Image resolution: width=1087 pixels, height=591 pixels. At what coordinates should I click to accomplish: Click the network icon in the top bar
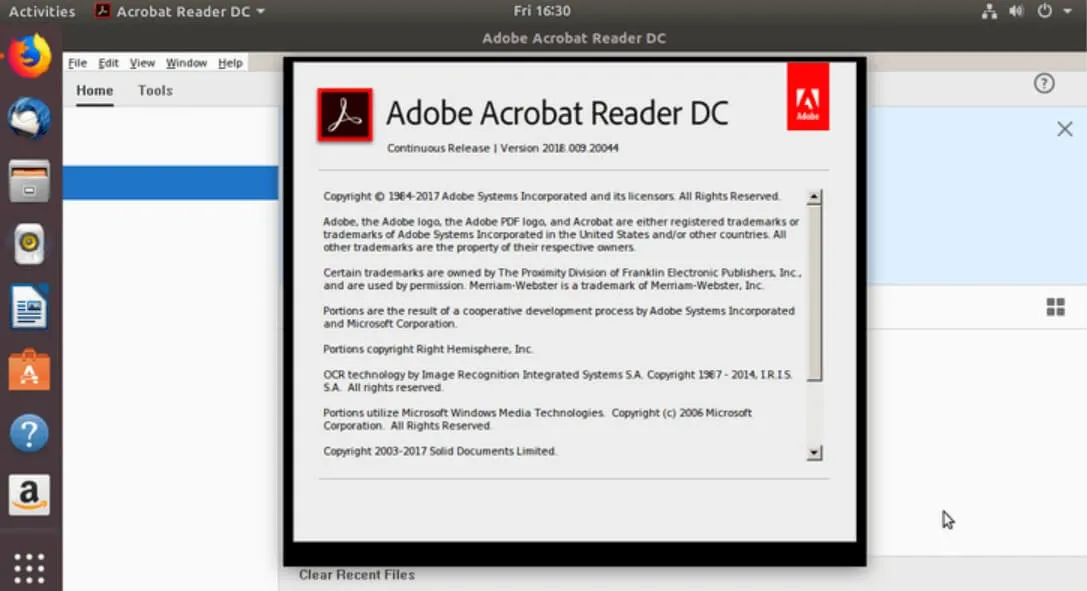[x=987, y=11]
